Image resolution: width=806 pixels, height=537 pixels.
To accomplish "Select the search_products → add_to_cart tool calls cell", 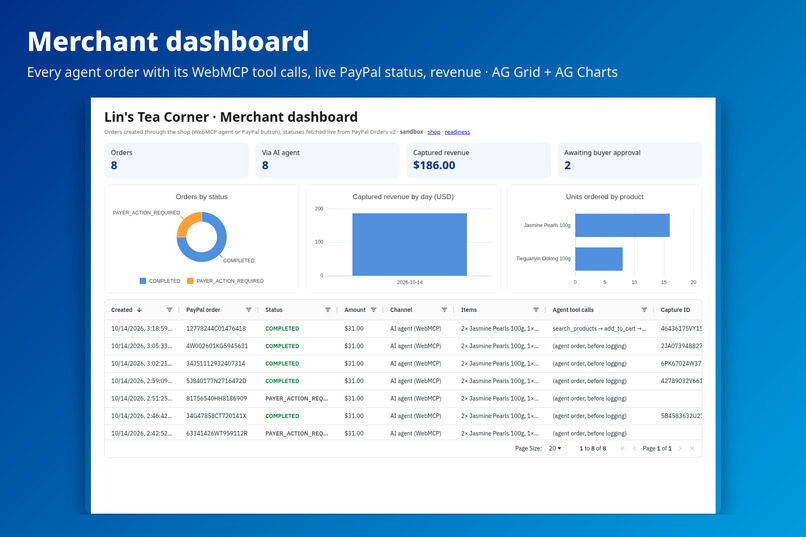I will (x=599, y=328).
